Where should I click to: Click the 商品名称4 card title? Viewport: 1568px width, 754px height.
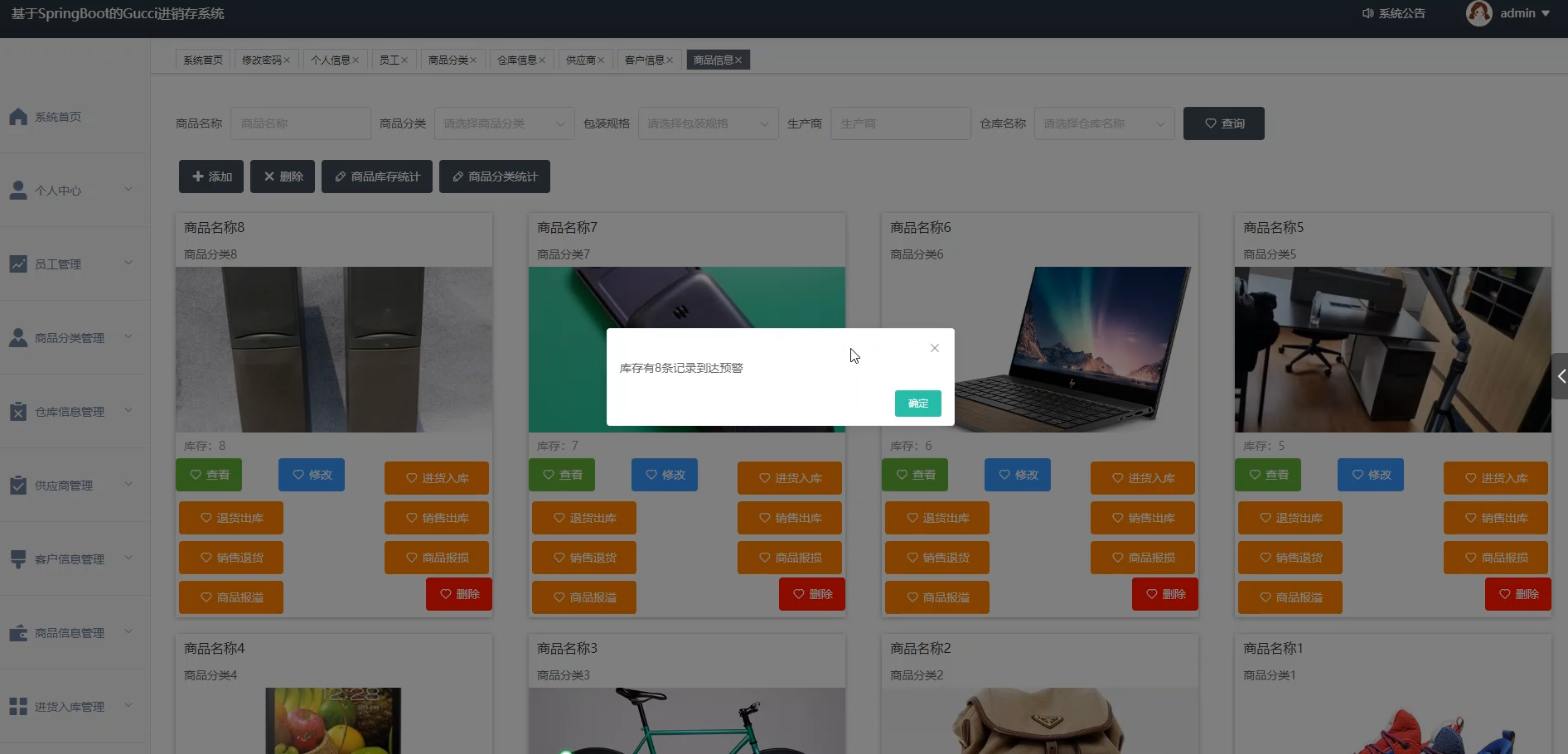(x=214, y=648)
